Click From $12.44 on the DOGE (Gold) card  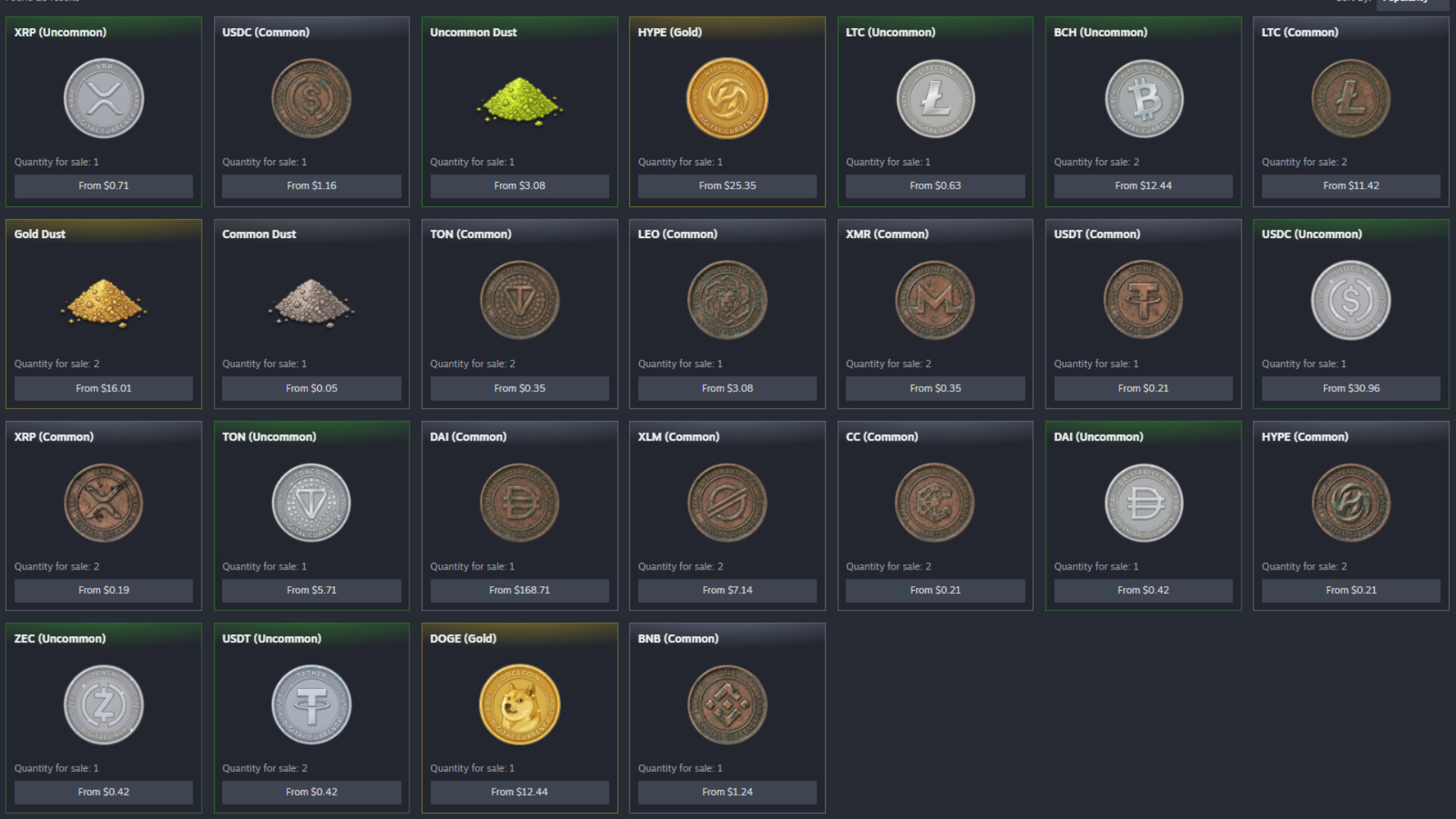(x=519, y=792)
